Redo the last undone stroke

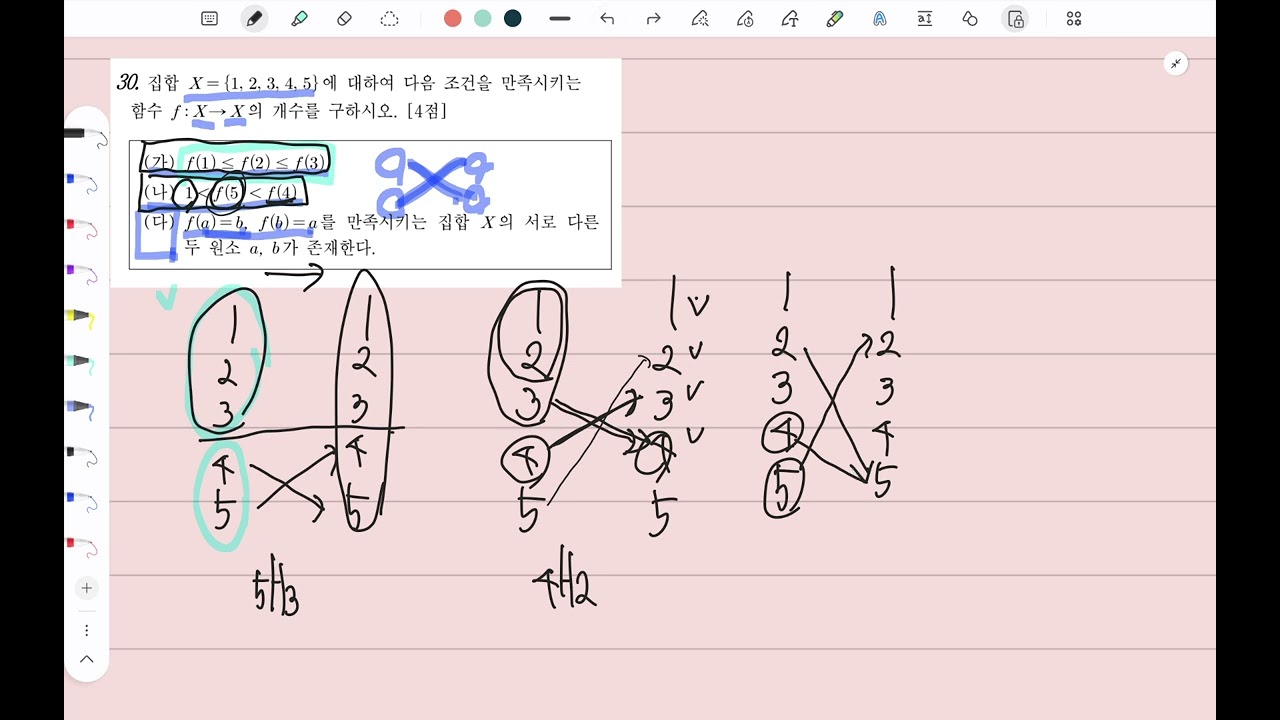[x=653, y=18]
